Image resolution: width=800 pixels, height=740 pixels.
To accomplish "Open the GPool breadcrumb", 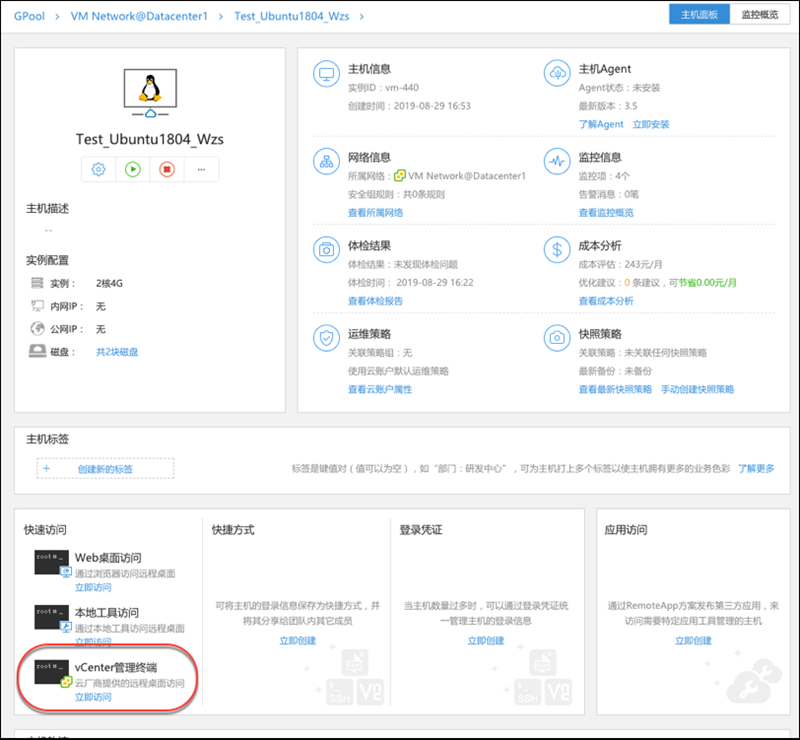I will (30, 16).
